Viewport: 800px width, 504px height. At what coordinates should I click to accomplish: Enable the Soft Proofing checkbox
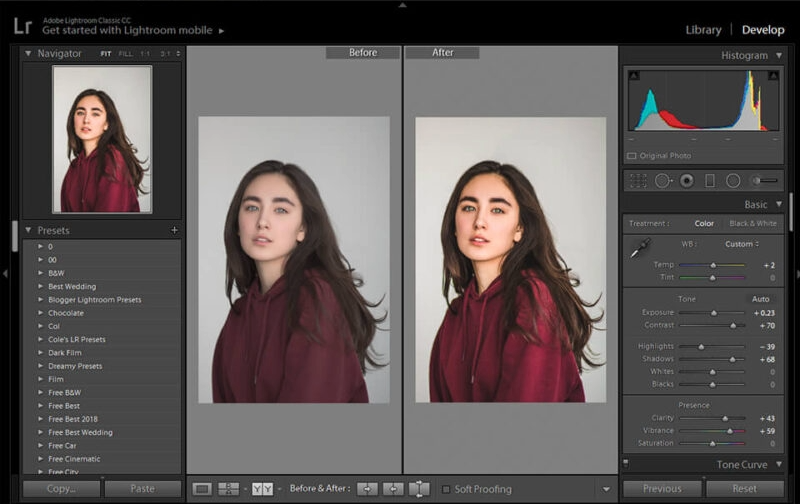[x=446, y=489]
